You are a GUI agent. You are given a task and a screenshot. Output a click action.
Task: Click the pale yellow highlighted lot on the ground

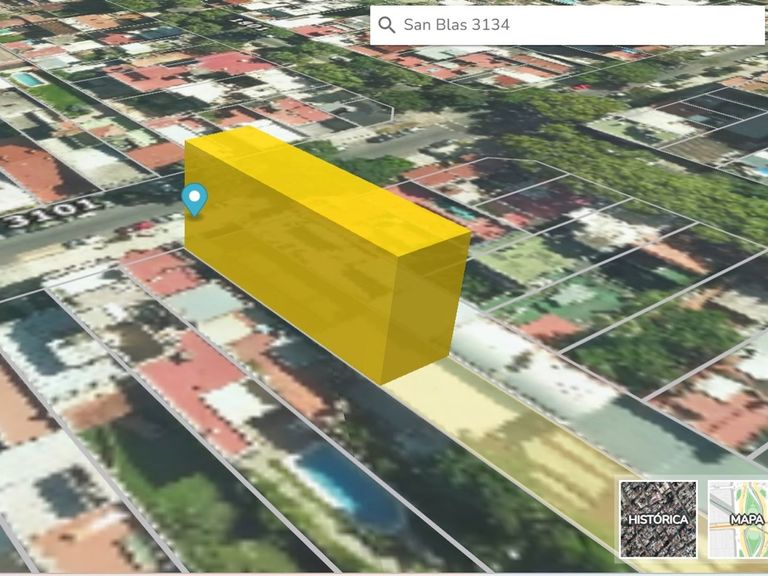[500, 430]
